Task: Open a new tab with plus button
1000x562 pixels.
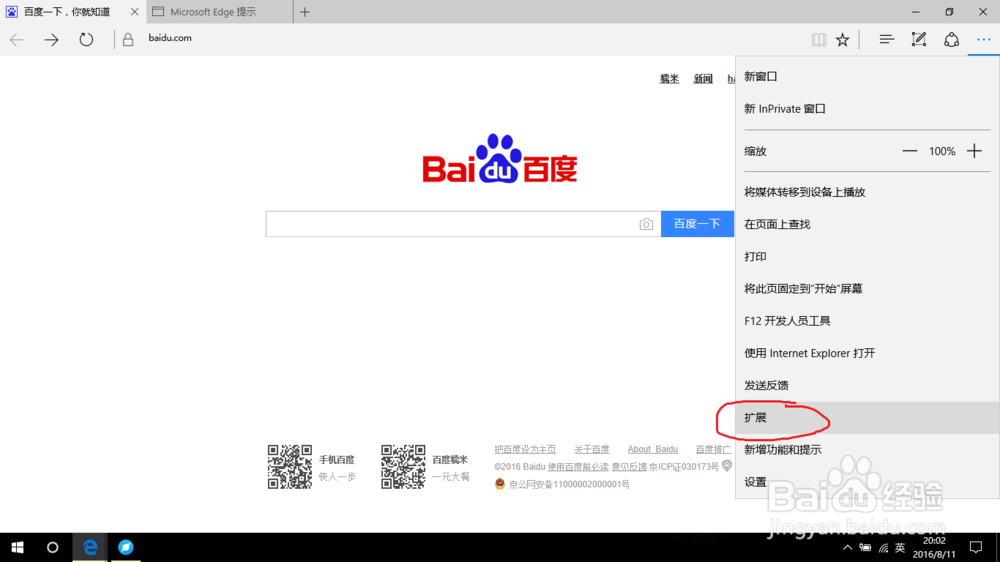Action: [305, 12]
